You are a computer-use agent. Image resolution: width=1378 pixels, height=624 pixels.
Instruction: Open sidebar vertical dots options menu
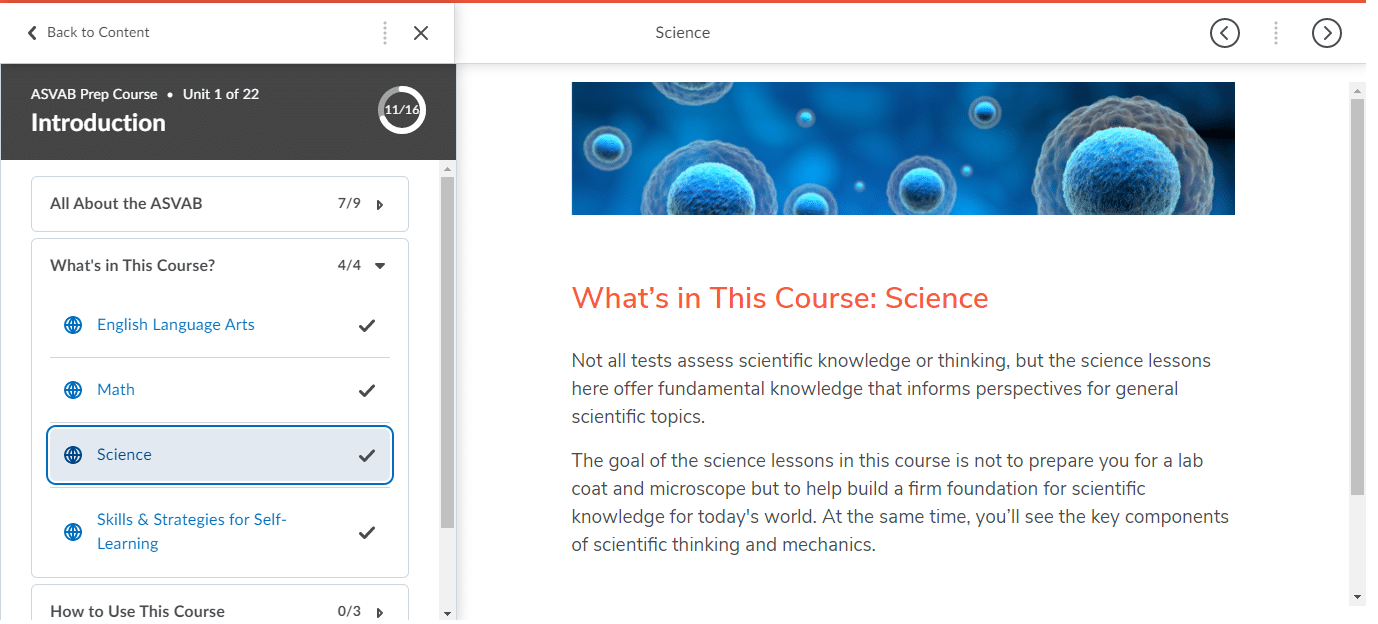pyautogui.click(x=385, y=33)
